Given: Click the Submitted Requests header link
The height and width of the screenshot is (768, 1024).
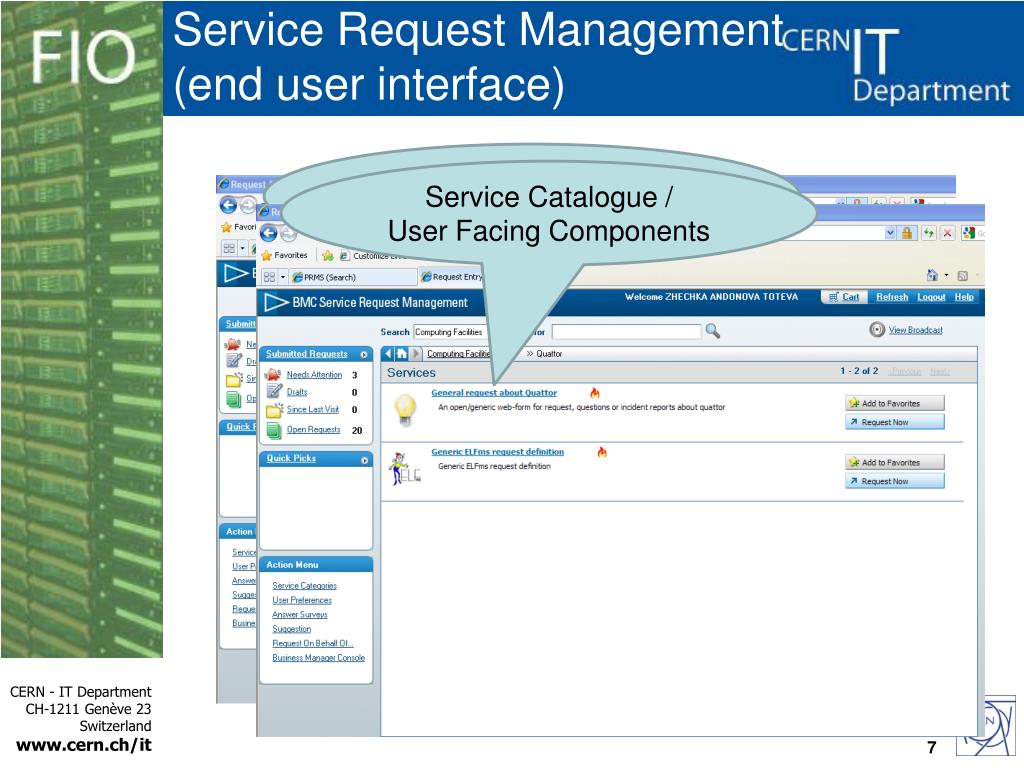Looking at the screenshot, I should coord(306,354).
